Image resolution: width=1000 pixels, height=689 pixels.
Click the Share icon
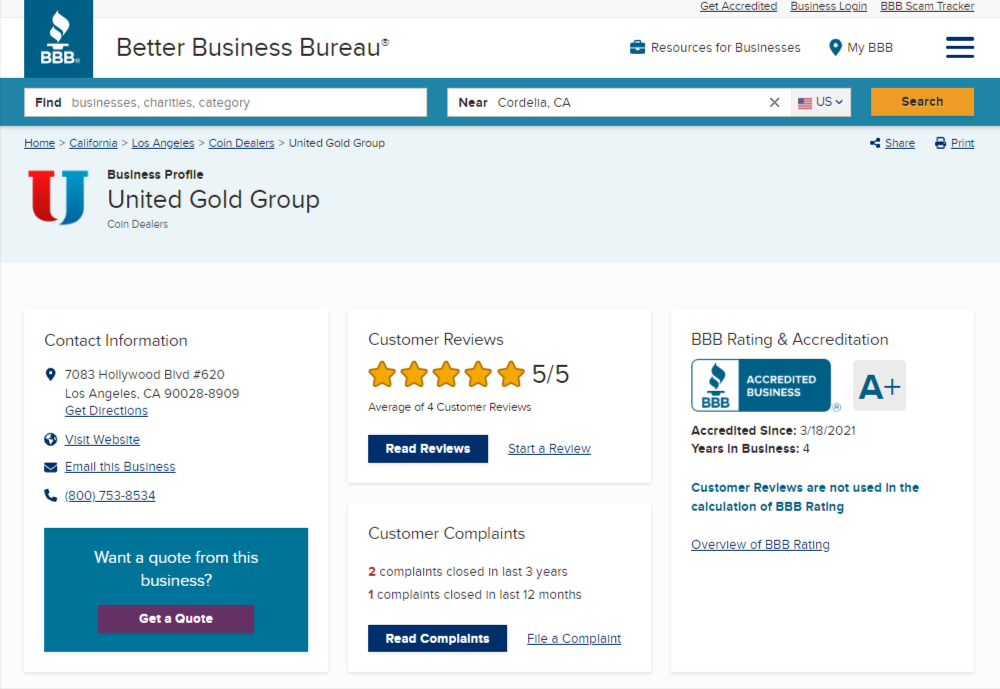pyautogui.click(x=875, y=143)
